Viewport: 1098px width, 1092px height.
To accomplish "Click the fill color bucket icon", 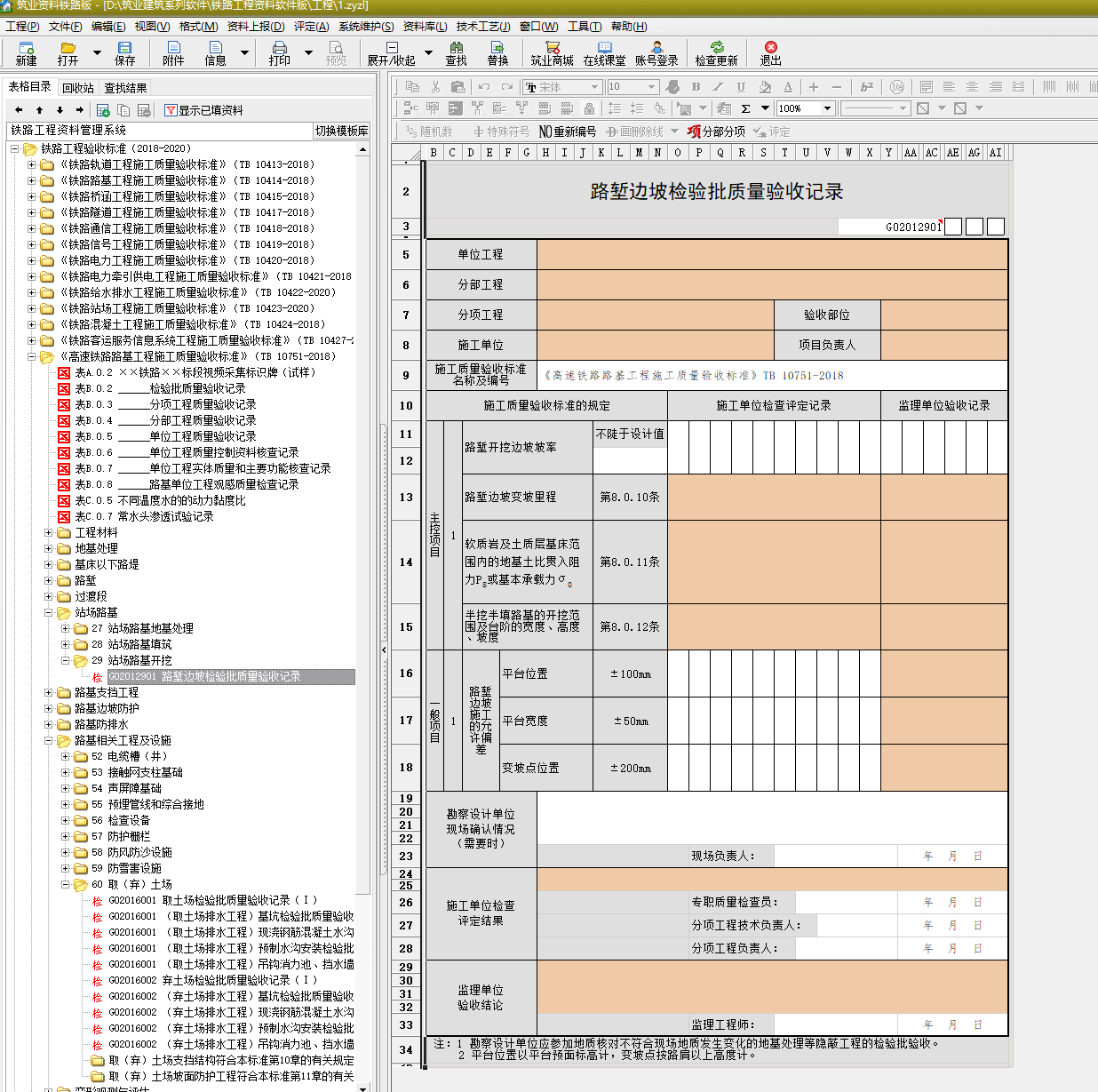I will tap(765, 87).
